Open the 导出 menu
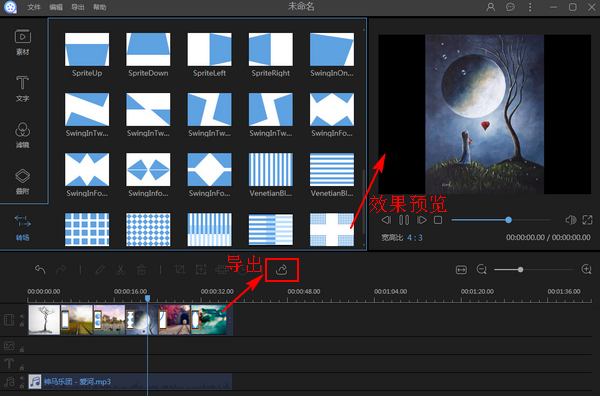The width and height of the screenshot is (600, 396). [78, 7]
